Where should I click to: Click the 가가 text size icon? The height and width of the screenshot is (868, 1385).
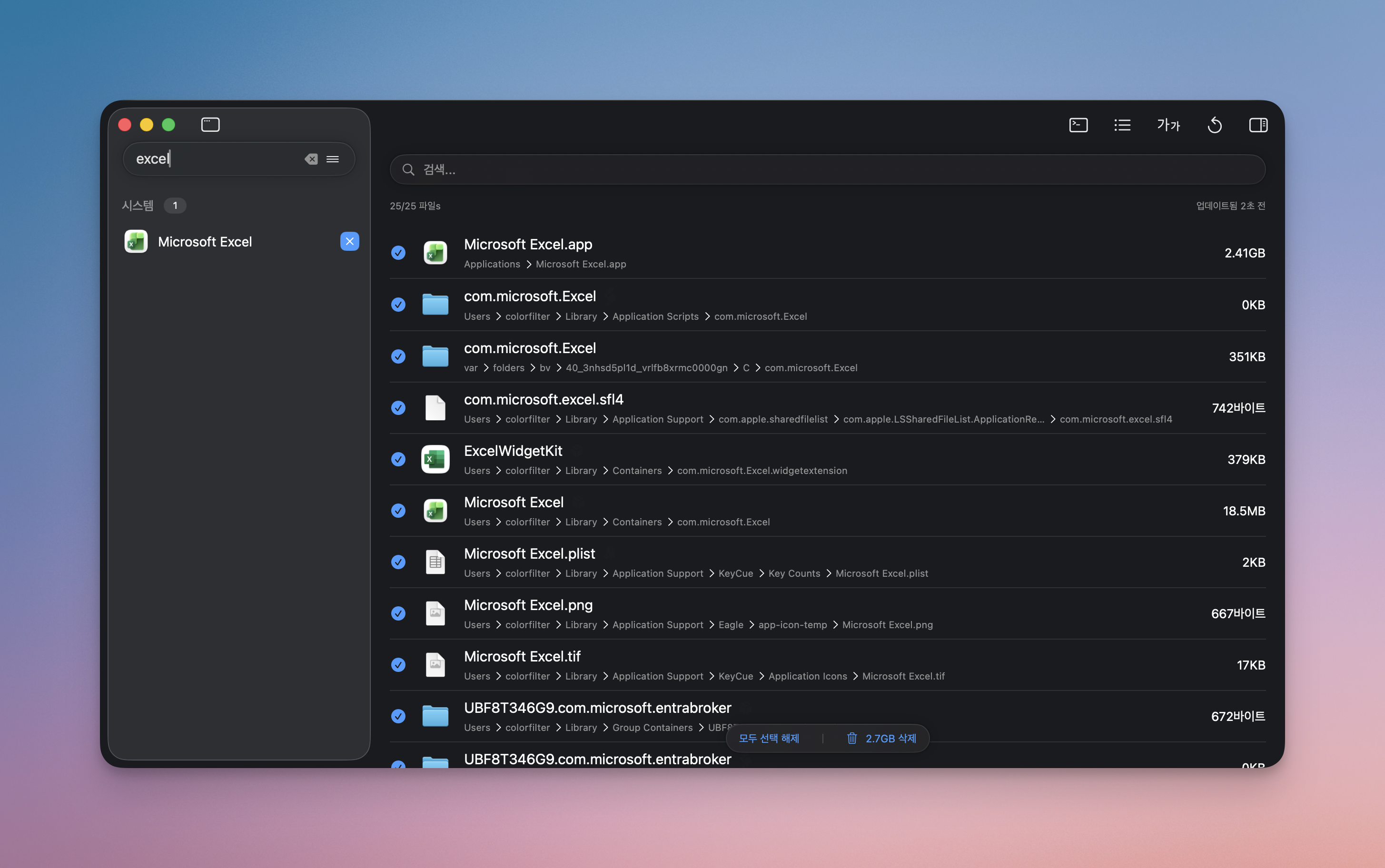(1168, 125)
